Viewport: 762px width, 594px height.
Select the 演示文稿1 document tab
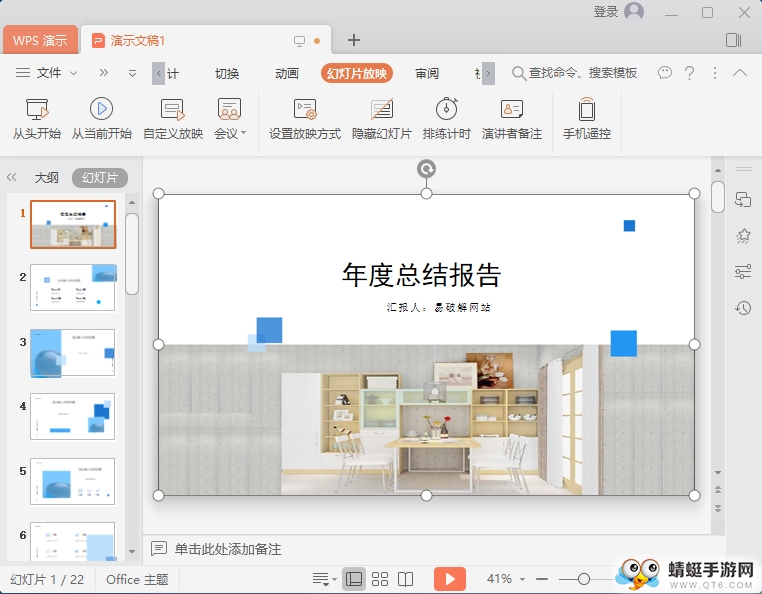point(138,40)
